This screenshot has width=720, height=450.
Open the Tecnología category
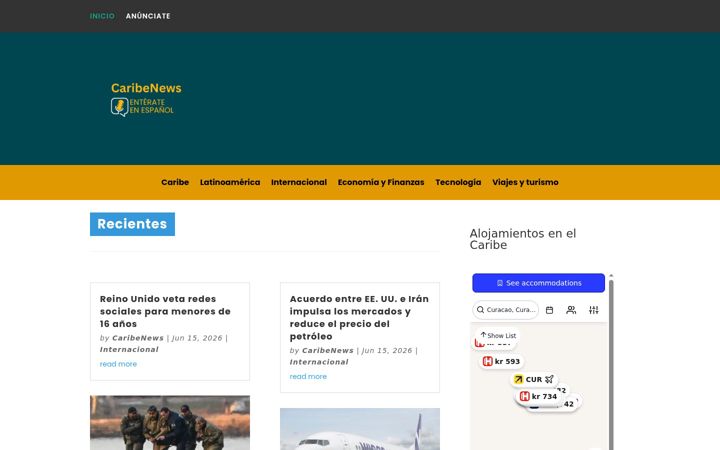(458, 182)
